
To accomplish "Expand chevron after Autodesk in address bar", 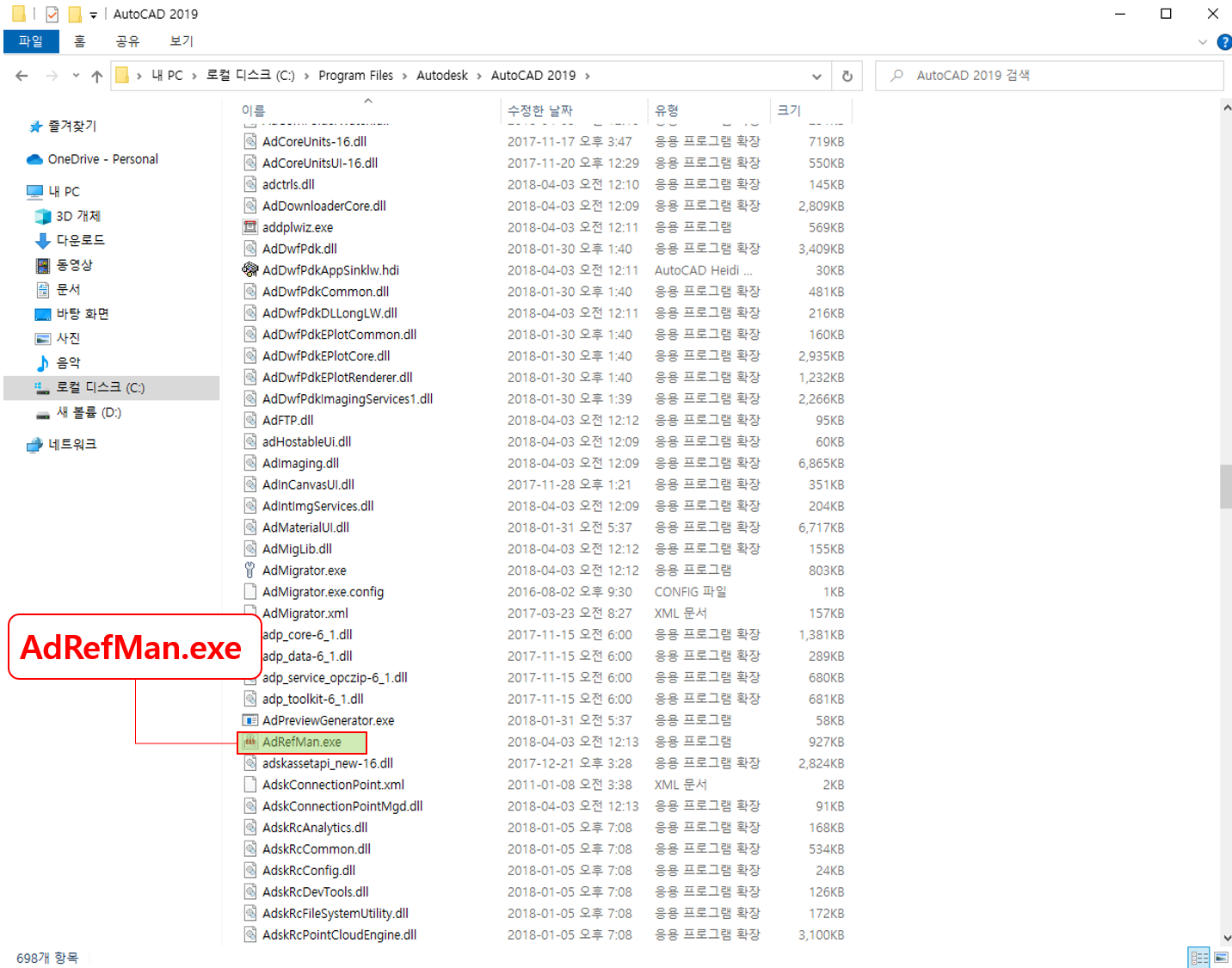I will coord(479,76).
